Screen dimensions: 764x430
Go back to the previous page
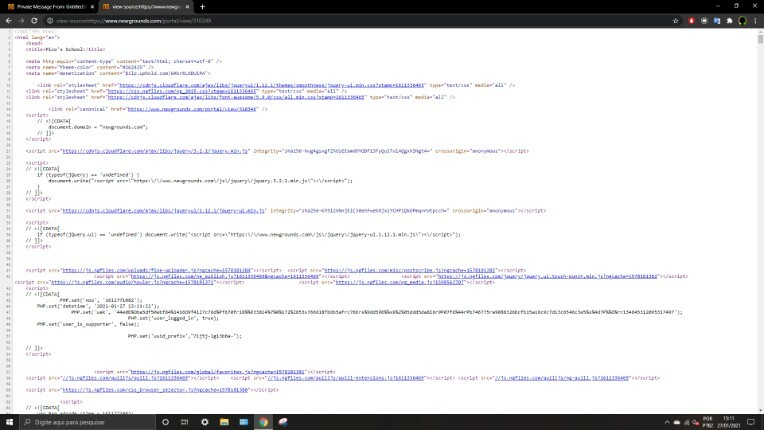pos(8,21)
